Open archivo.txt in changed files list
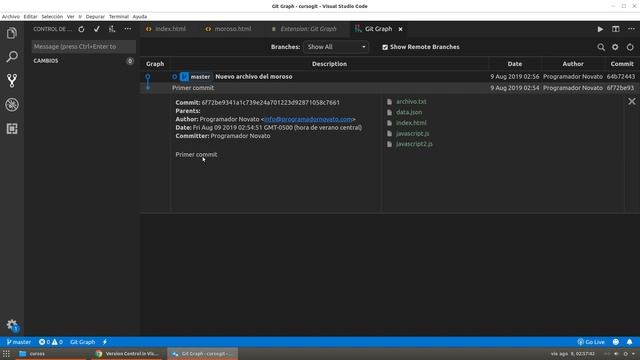 pos(411,102)
